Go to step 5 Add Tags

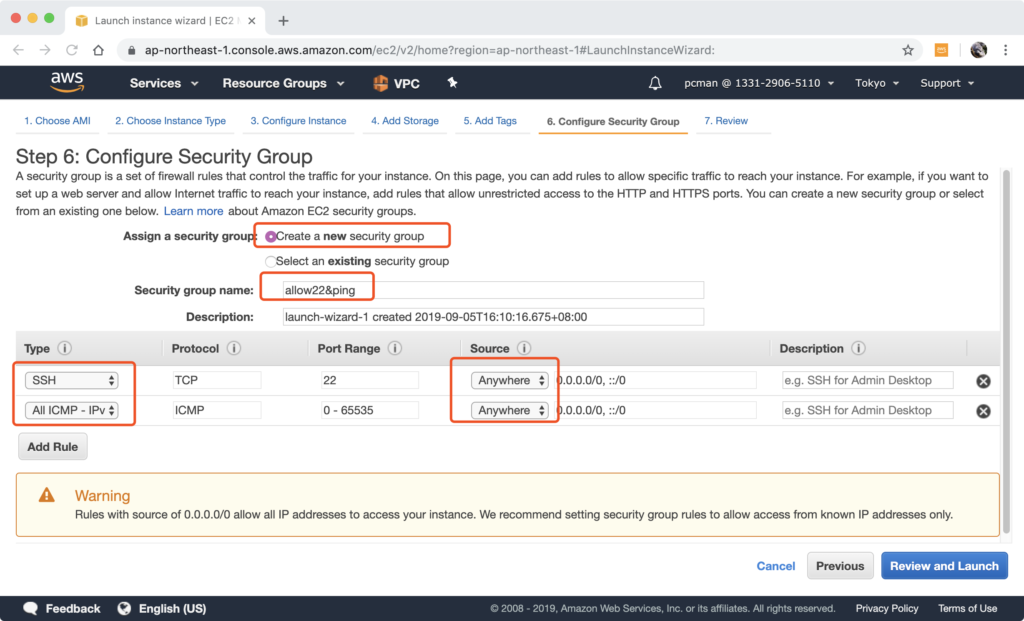490,121
